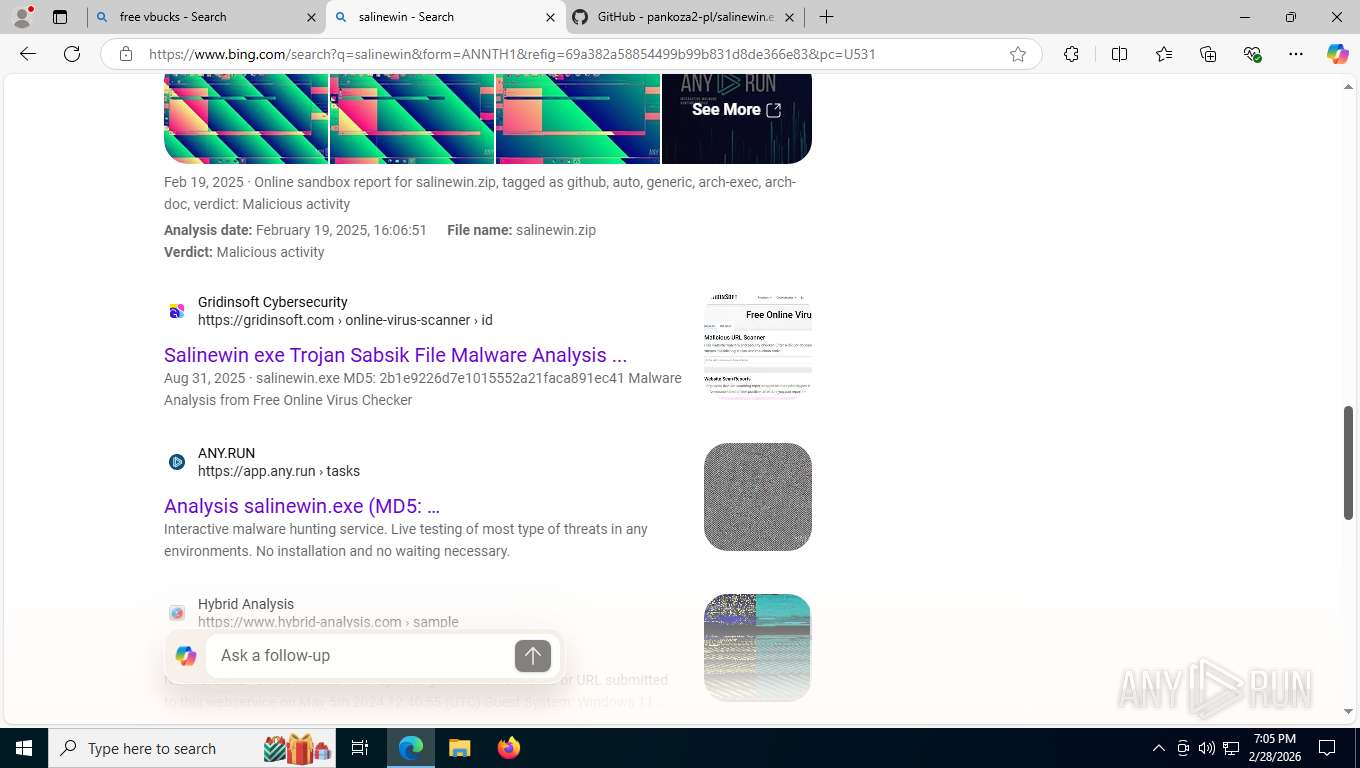Open the network tray icon

pos(1231,748)
